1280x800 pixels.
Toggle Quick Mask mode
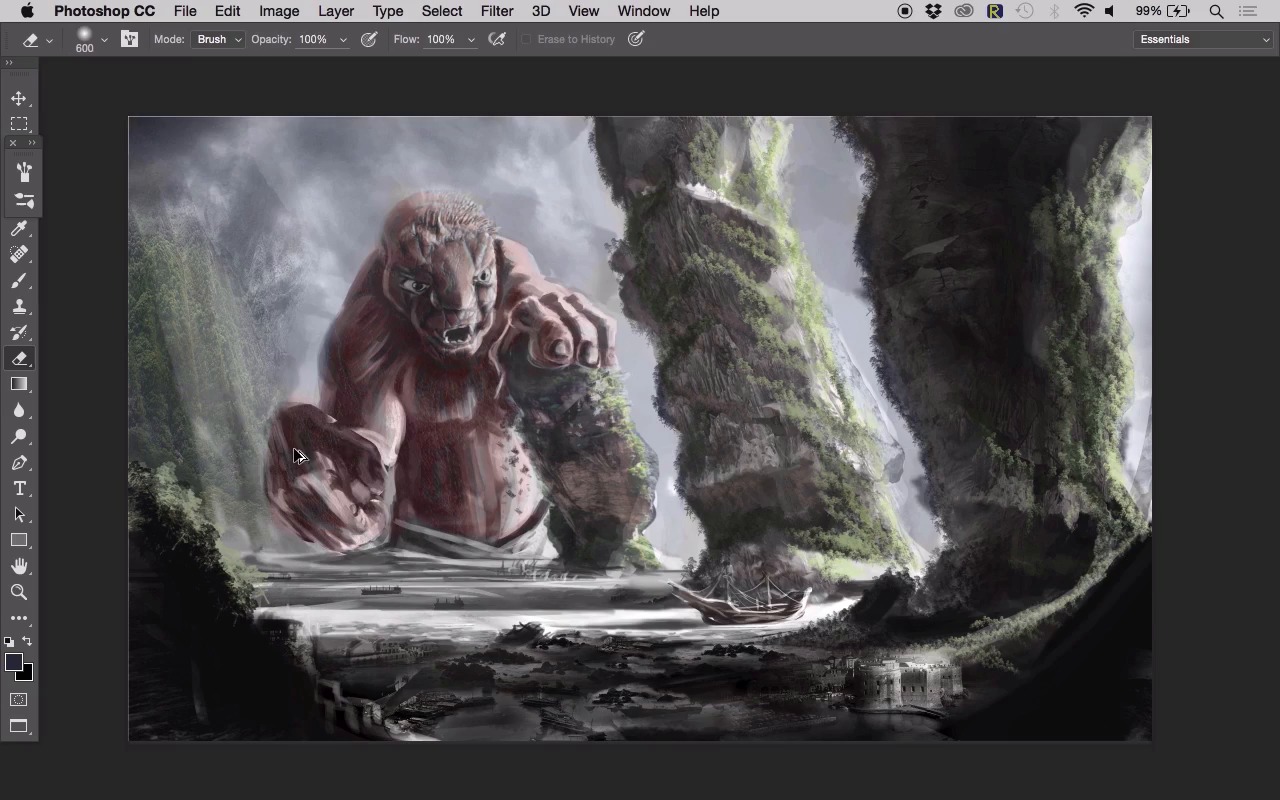19,700
